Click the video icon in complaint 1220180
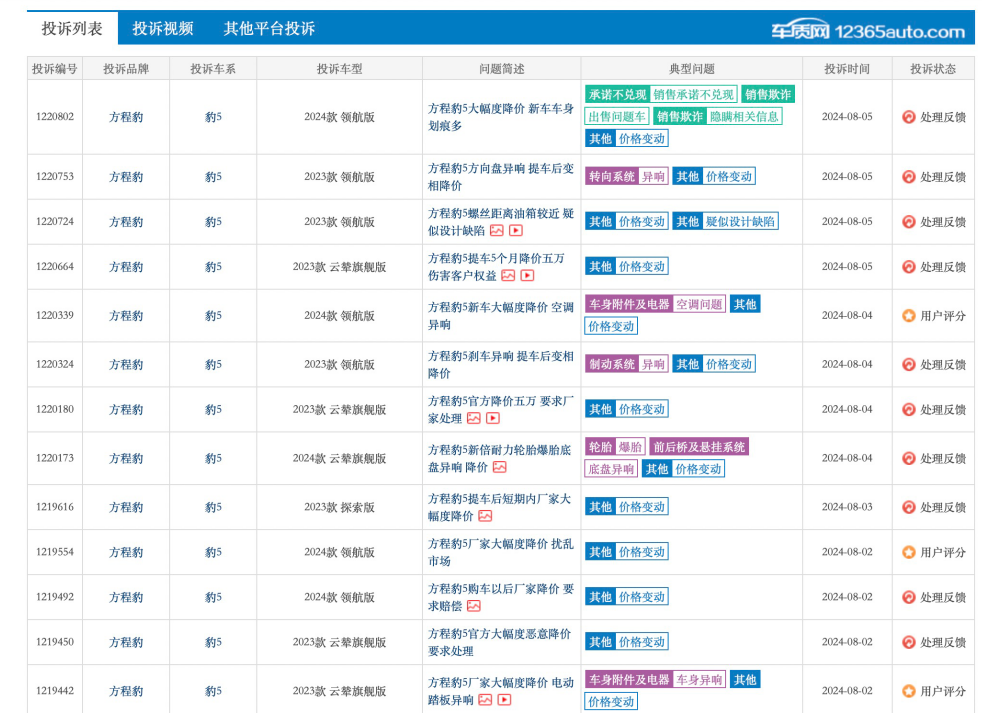982x714 pixels. pyautogui.click(x=492, y=418)
